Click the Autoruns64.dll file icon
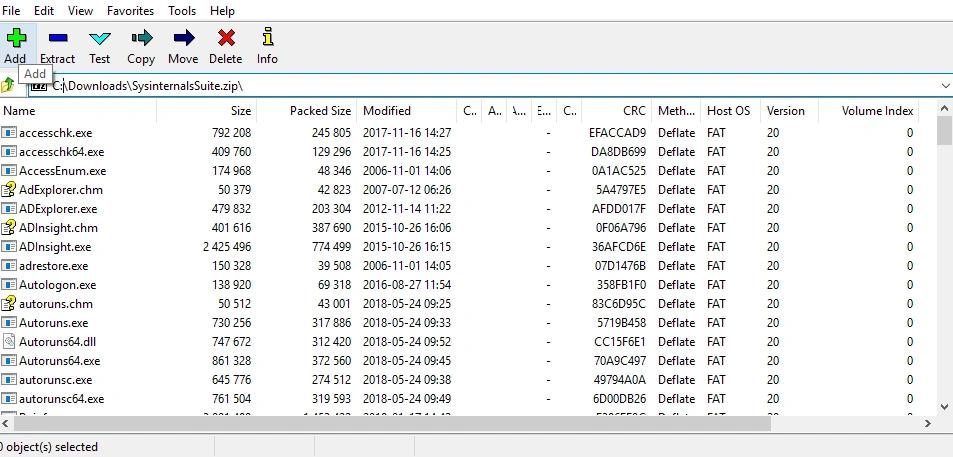This screenshot has height=457, width=953. point(9,342)
